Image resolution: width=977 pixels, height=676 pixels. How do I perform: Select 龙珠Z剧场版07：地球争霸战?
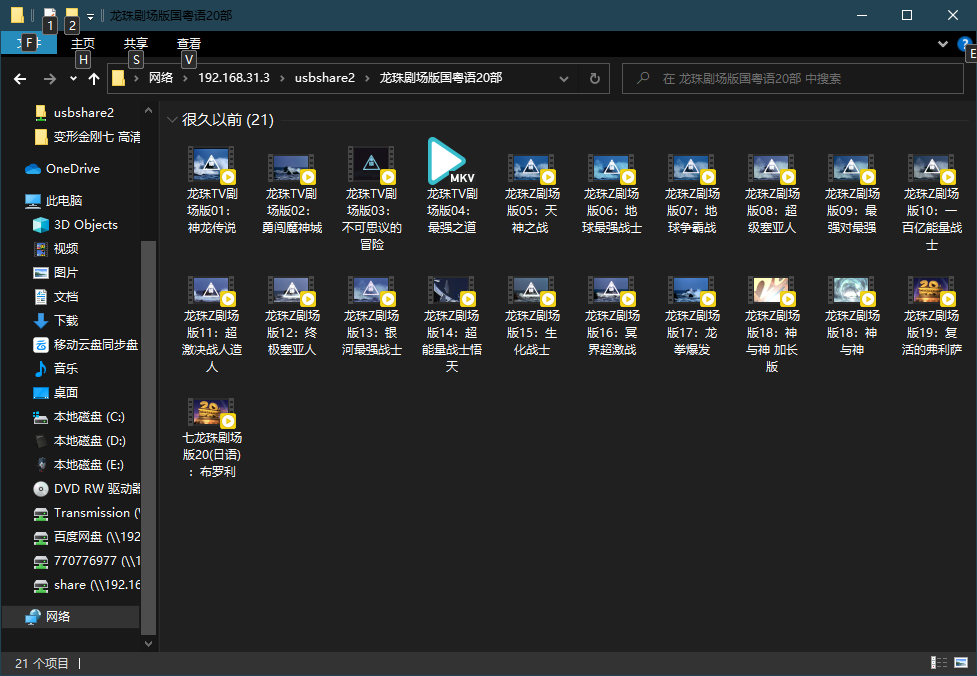[x=692, y=193]
